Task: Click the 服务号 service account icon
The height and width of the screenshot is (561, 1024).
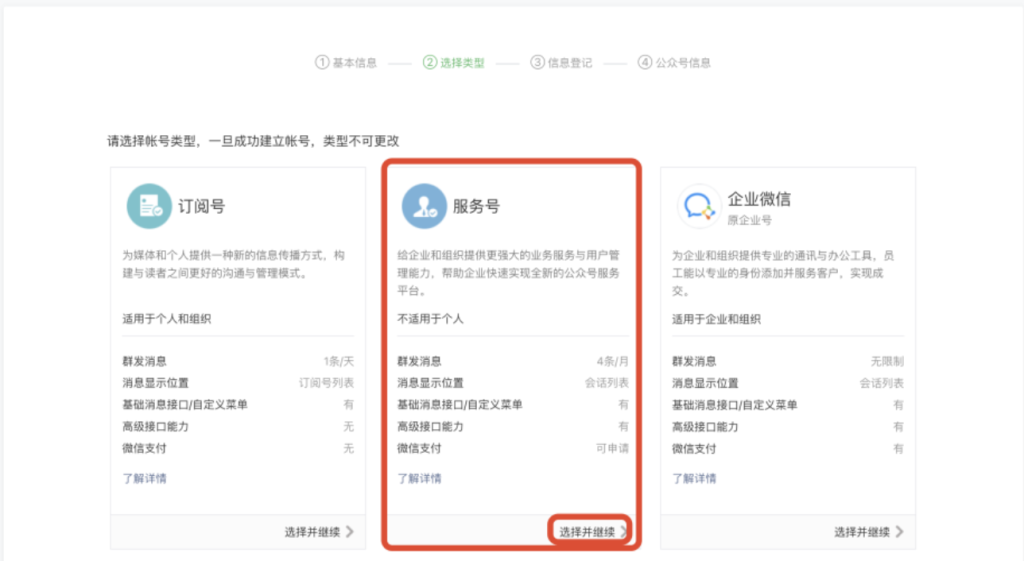Action: (424, 207)
